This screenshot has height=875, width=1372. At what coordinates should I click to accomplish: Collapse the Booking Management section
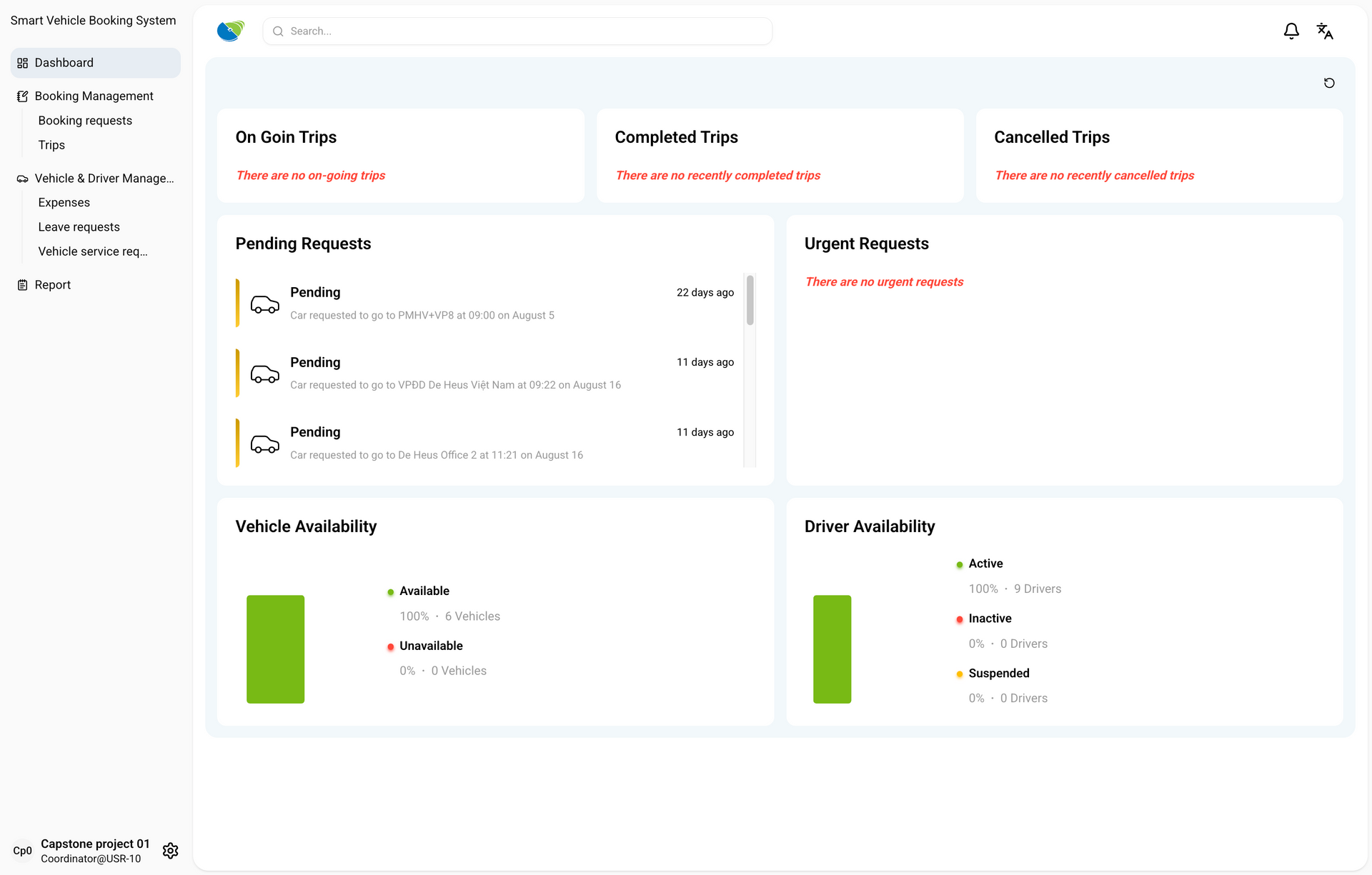(x=94, y=96)
